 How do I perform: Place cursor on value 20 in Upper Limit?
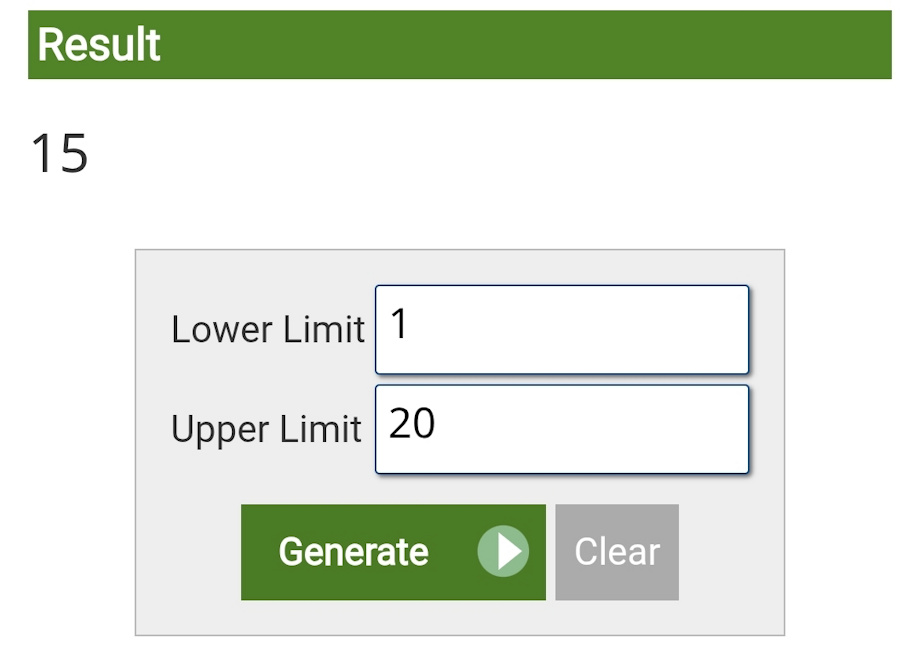click(412, 424)
